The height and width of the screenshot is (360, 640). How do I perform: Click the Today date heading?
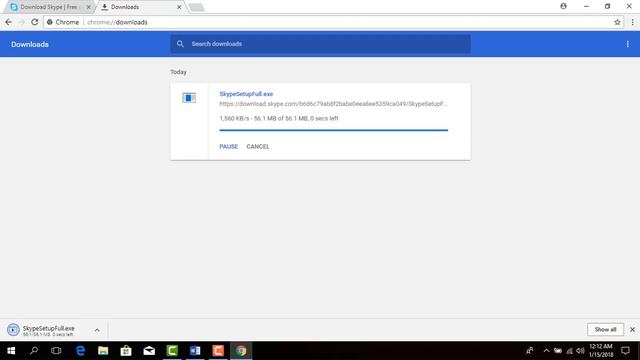178,72
